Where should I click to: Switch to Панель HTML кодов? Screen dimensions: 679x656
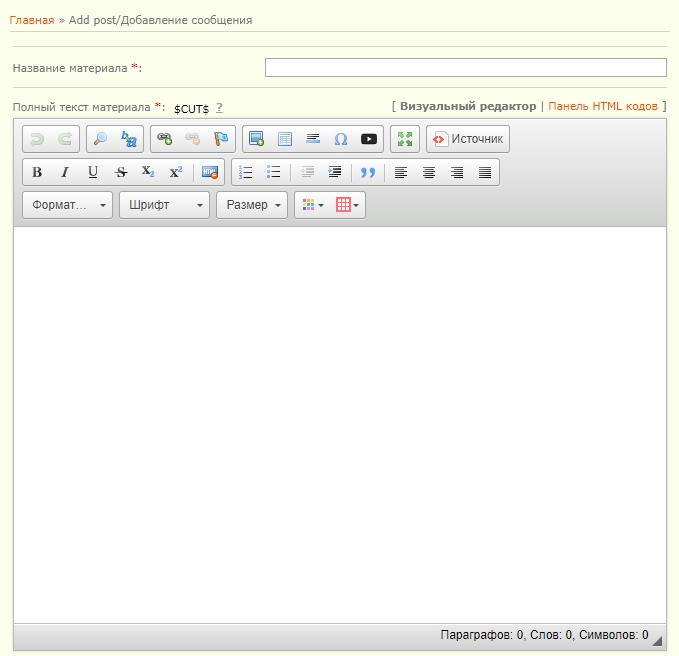[x=603, y=106]
